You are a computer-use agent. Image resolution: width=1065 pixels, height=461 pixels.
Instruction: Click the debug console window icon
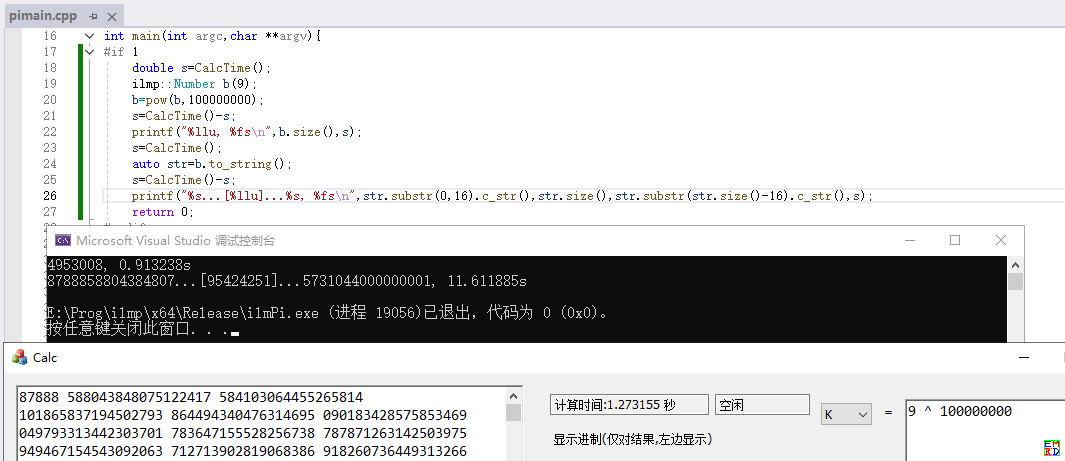coord(62,240)
